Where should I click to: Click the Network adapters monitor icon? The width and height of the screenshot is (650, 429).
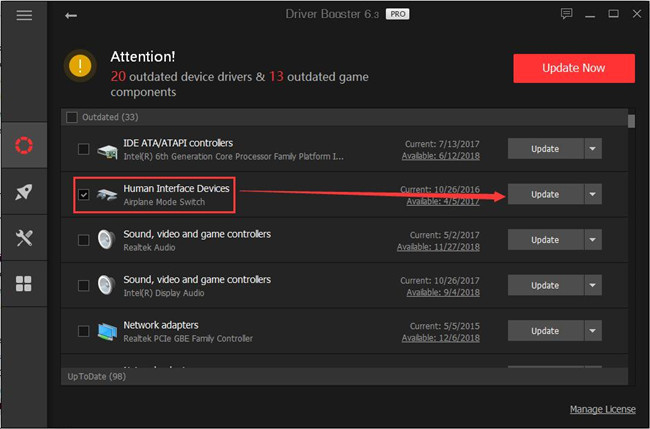coord(107,332)
